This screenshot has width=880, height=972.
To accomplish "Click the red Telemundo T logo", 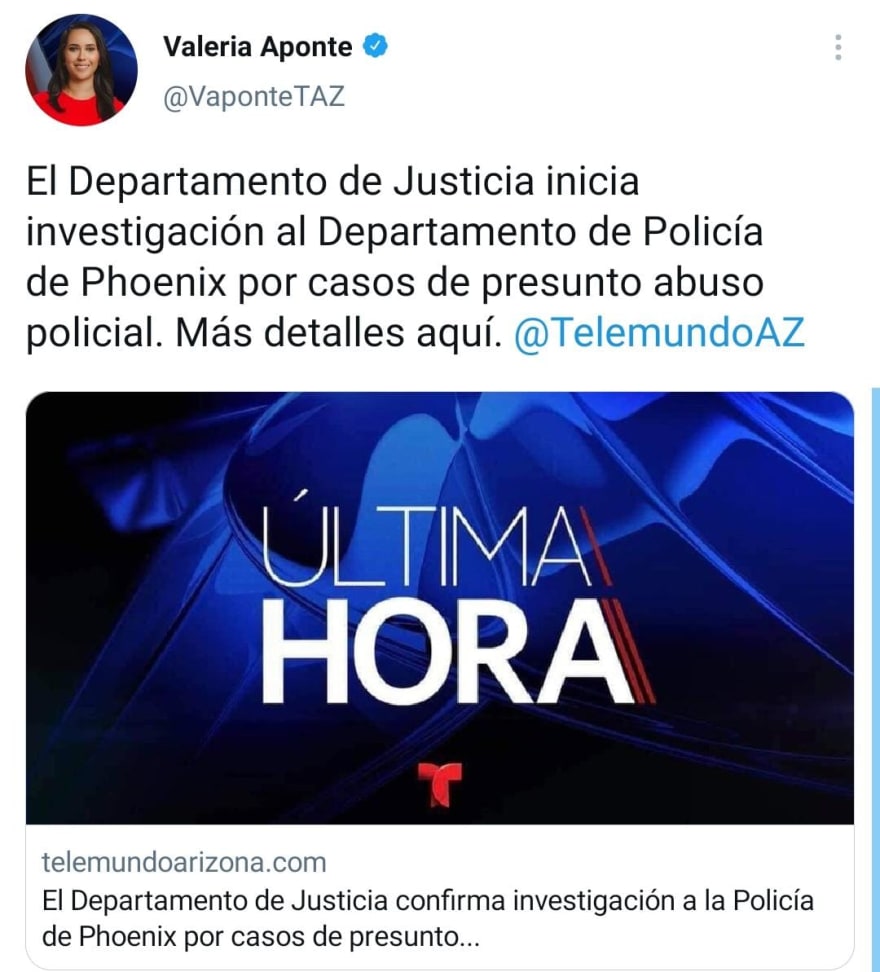I will (440, 784).
